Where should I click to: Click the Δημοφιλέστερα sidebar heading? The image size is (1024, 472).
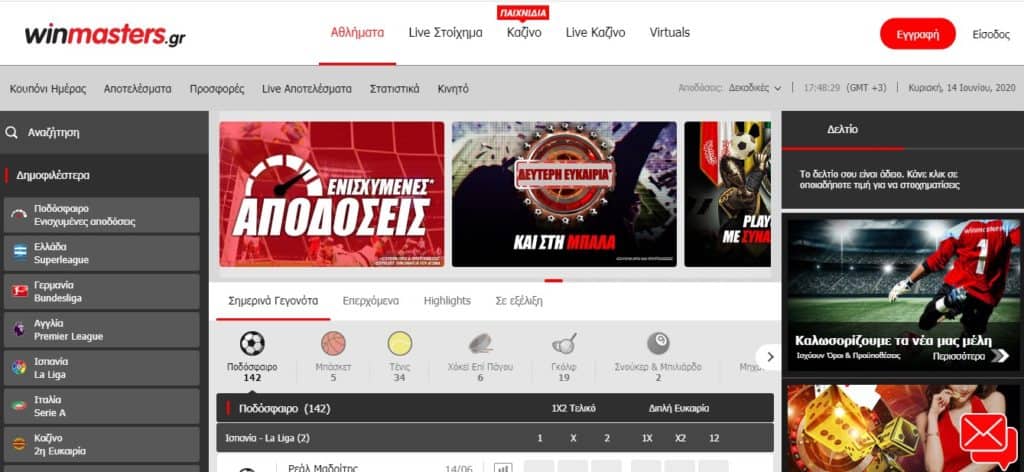click(x=53, y=176)
